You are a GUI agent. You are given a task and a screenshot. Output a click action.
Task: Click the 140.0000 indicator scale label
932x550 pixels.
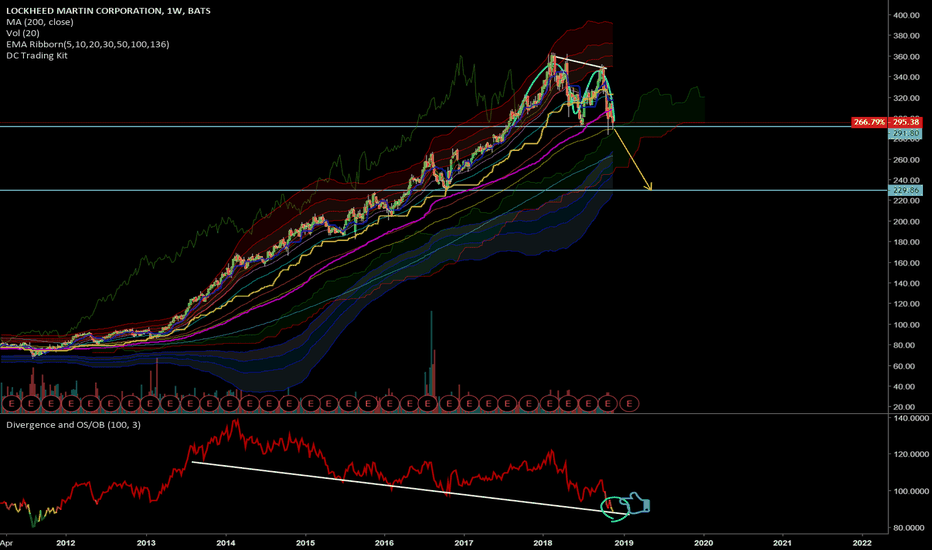pos(909,418)
